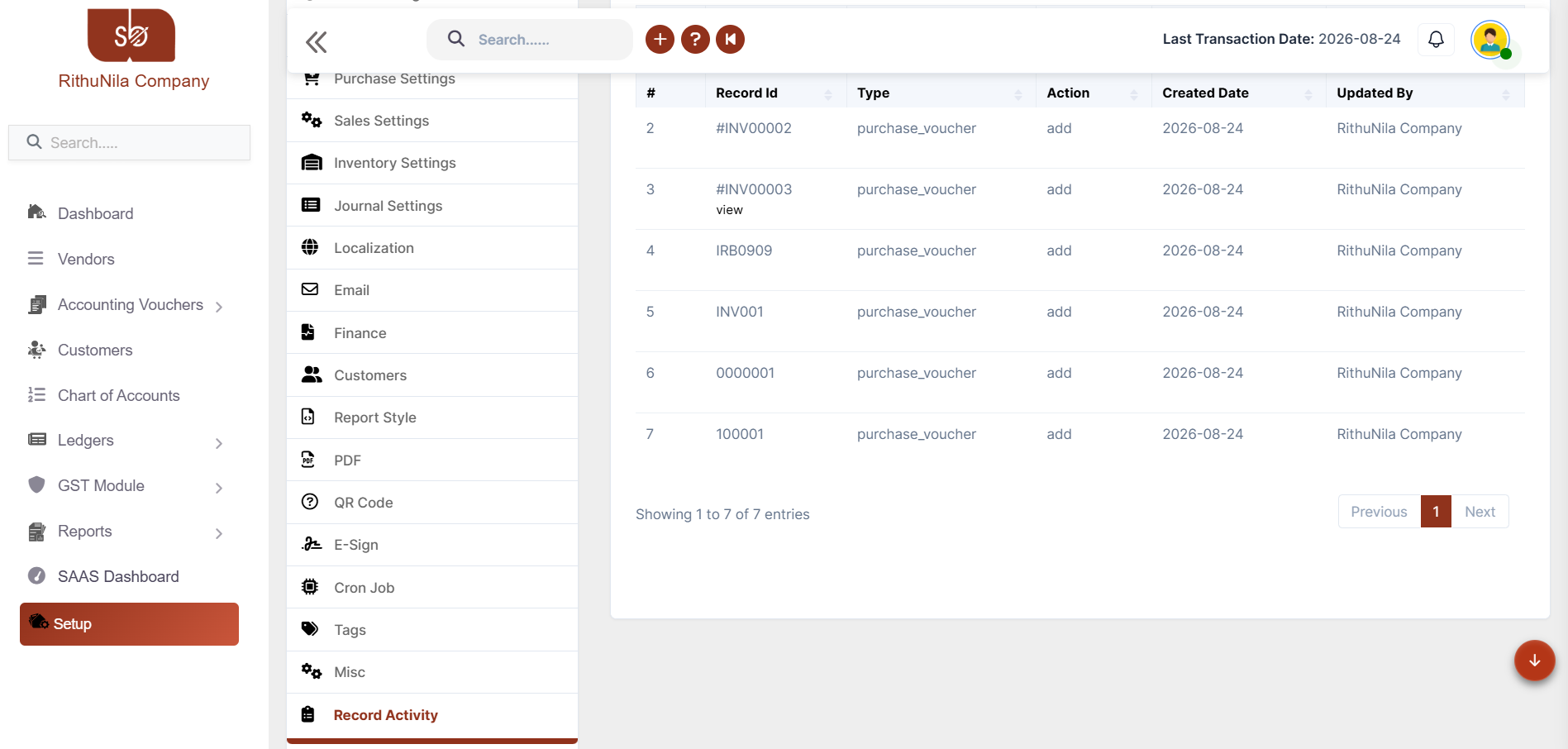Collapse sidebar with double chevron icon

(317, 41)
